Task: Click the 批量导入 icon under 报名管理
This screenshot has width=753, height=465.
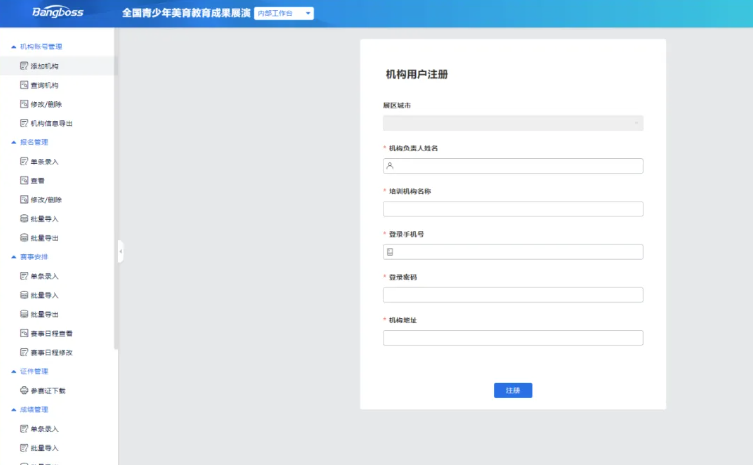Action: (x=24, y=218)
